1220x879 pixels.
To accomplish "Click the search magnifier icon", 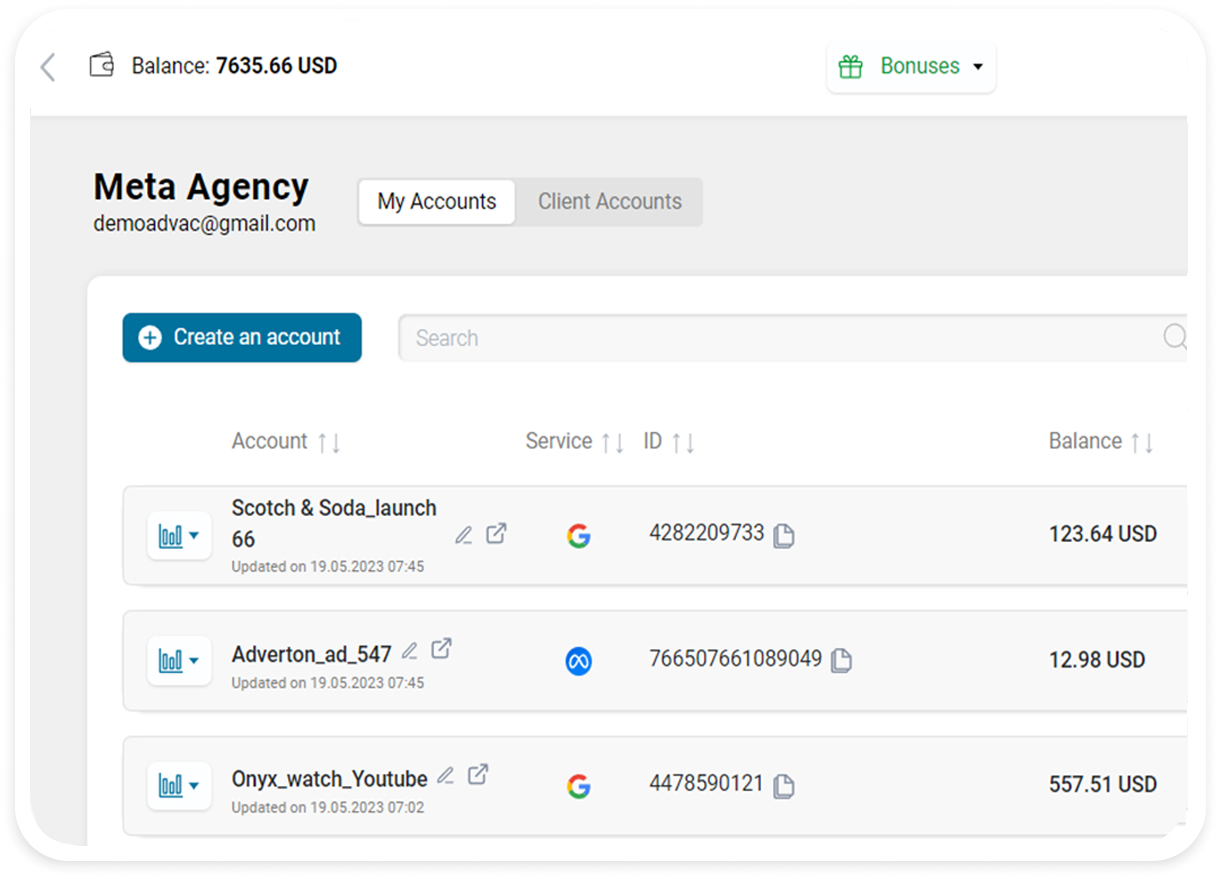I will [1175, 337].
